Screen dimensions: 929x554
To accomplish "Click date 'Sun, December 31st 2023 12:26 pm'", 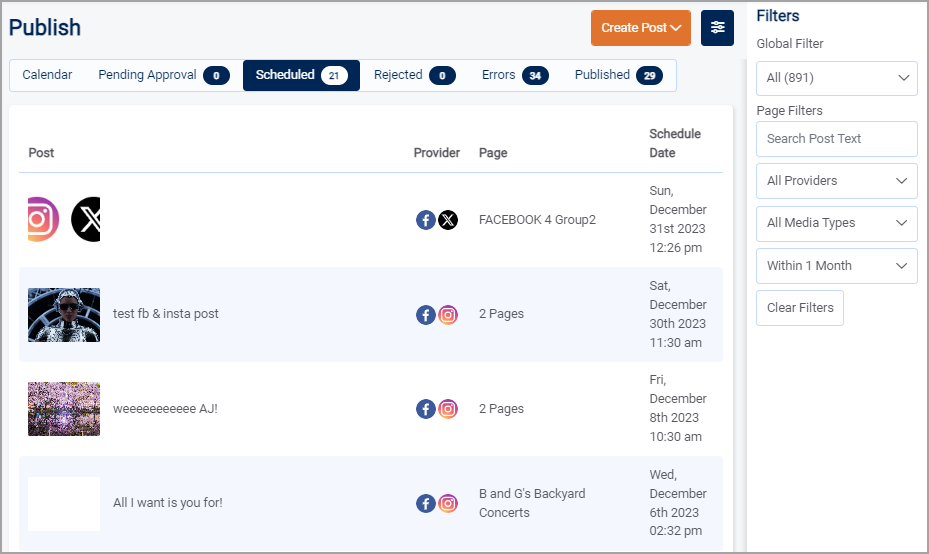I will tap(678, 219).
